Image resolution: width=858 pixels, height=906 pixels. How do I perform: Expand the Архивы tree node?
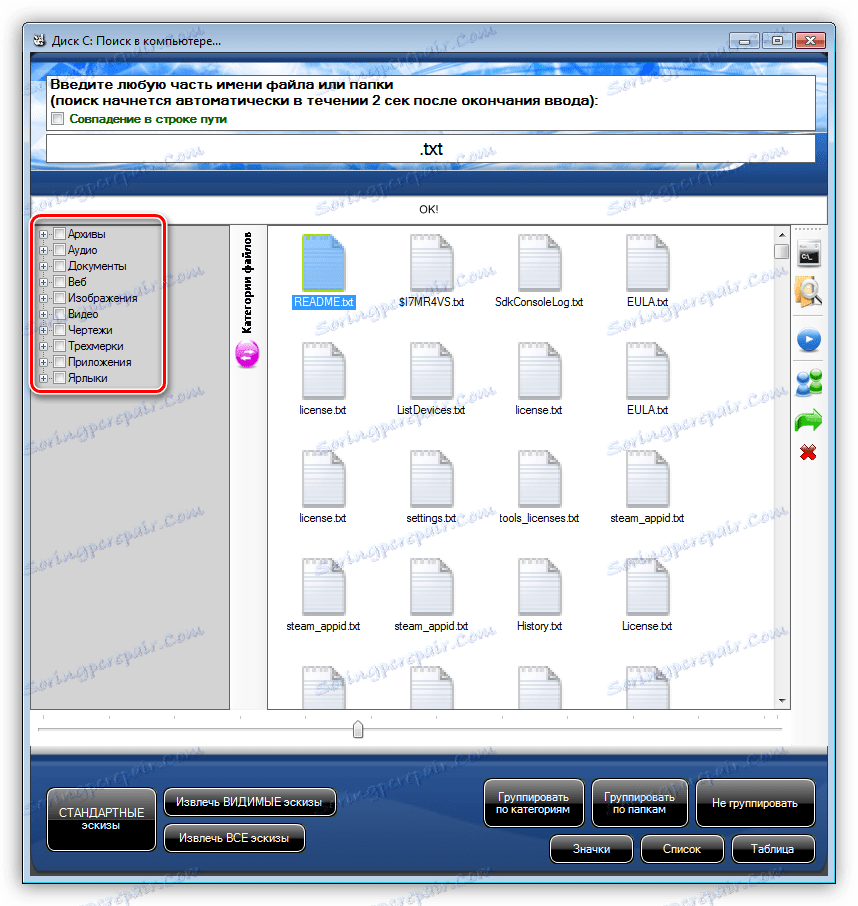tap(43, 235)
